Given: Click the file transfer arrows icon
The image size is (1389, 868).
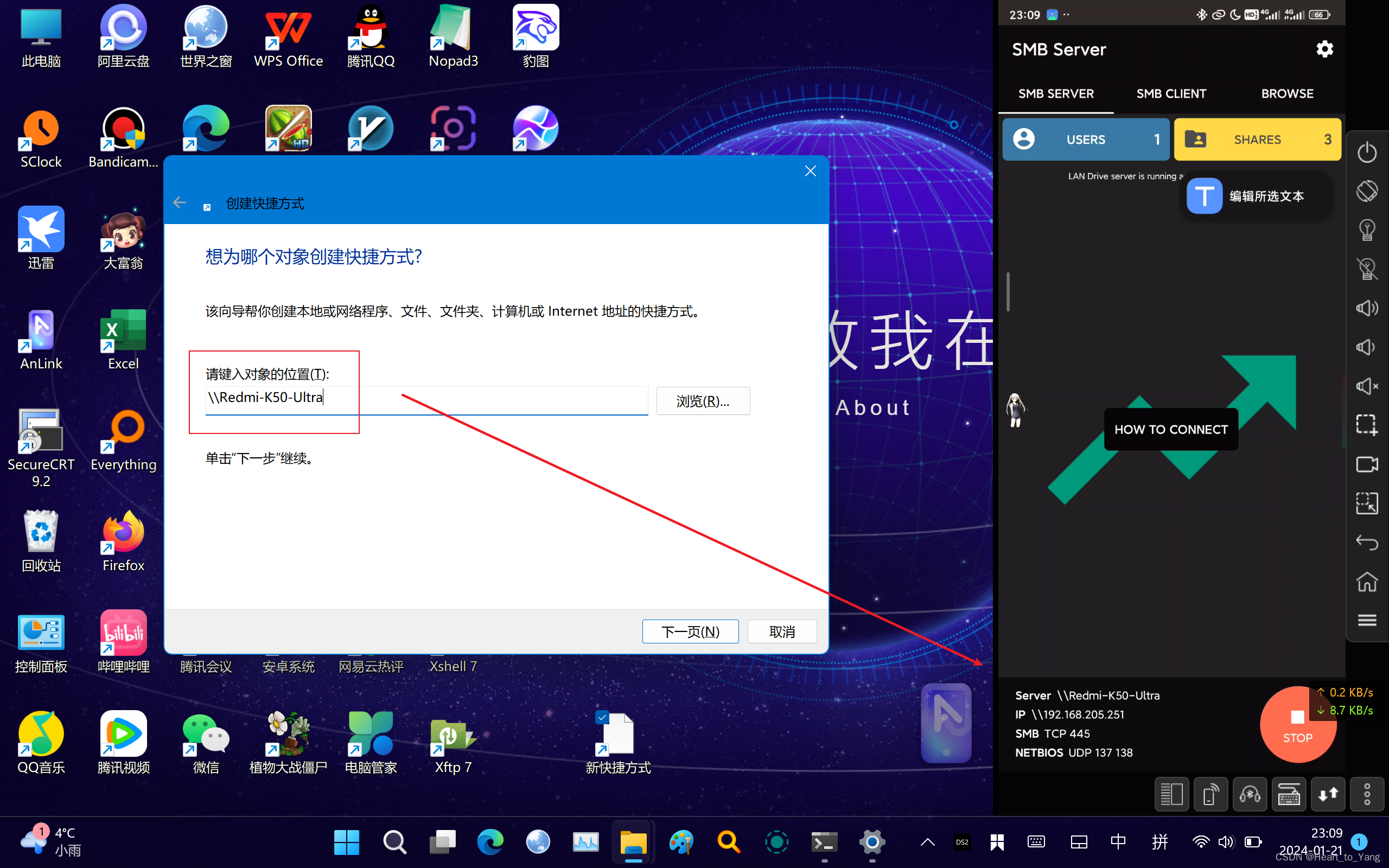Looking at the screenshot, I should [1328, 795].
